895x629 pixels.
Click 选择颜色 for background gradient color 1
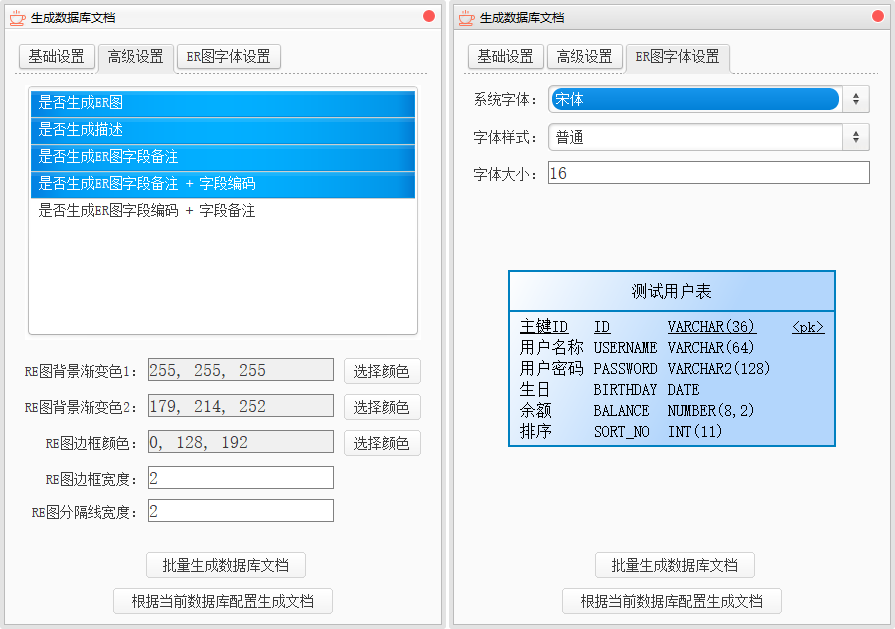pyautogui.click(x=382, y=372)
